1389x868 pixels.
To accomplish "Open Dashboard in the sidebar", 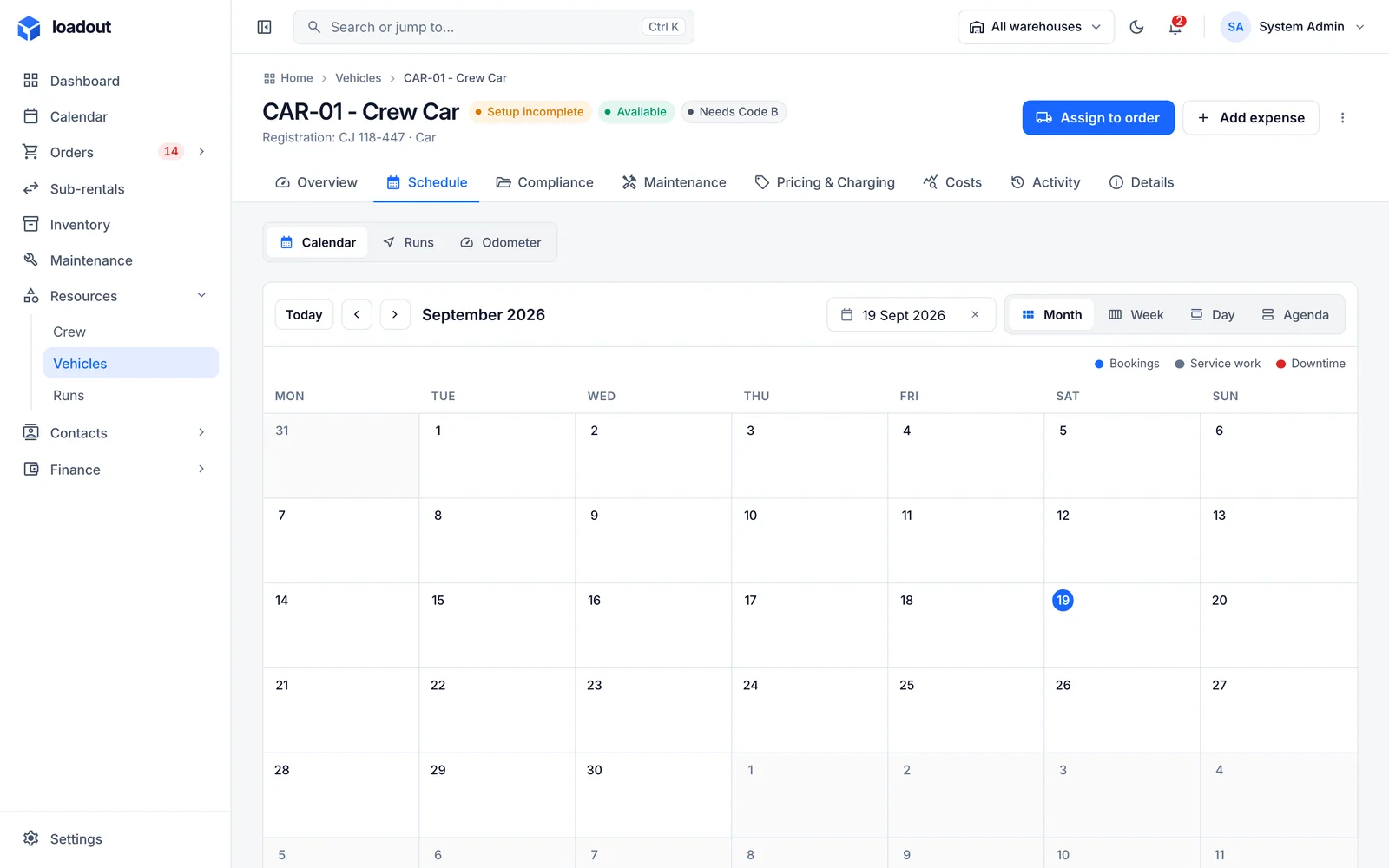I will pyautogui.click(x=115, y=81).
